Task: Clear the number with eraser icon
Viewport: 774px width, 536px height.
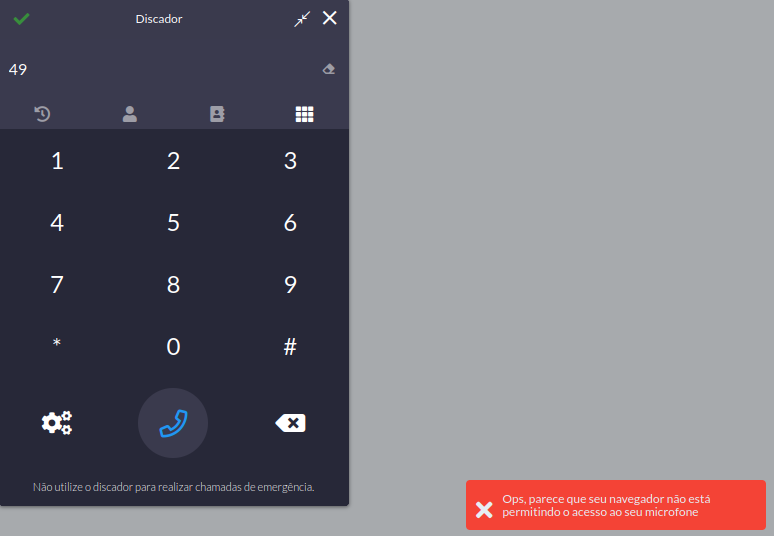Action: point(329,69)
